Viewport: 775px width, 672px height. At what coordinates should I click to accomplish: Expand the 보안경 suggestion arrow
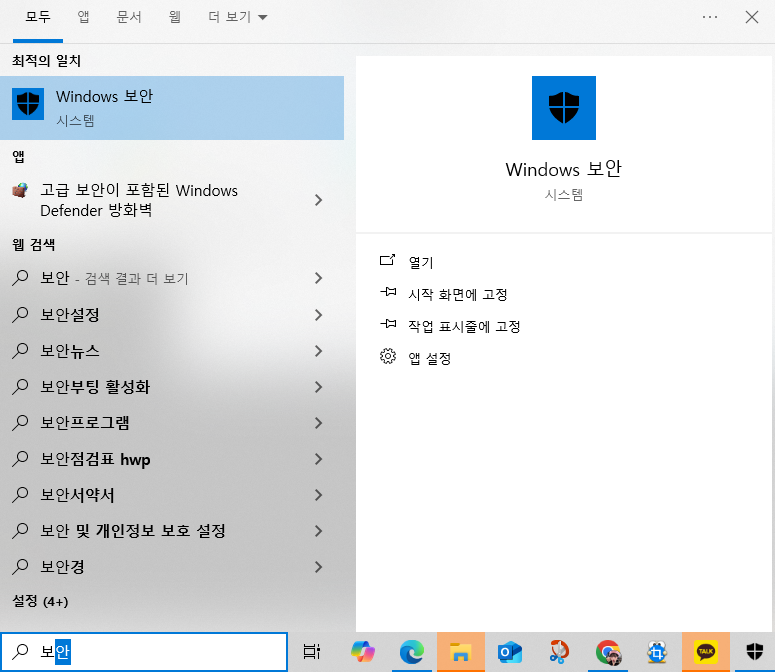click(x=318, y=567)
